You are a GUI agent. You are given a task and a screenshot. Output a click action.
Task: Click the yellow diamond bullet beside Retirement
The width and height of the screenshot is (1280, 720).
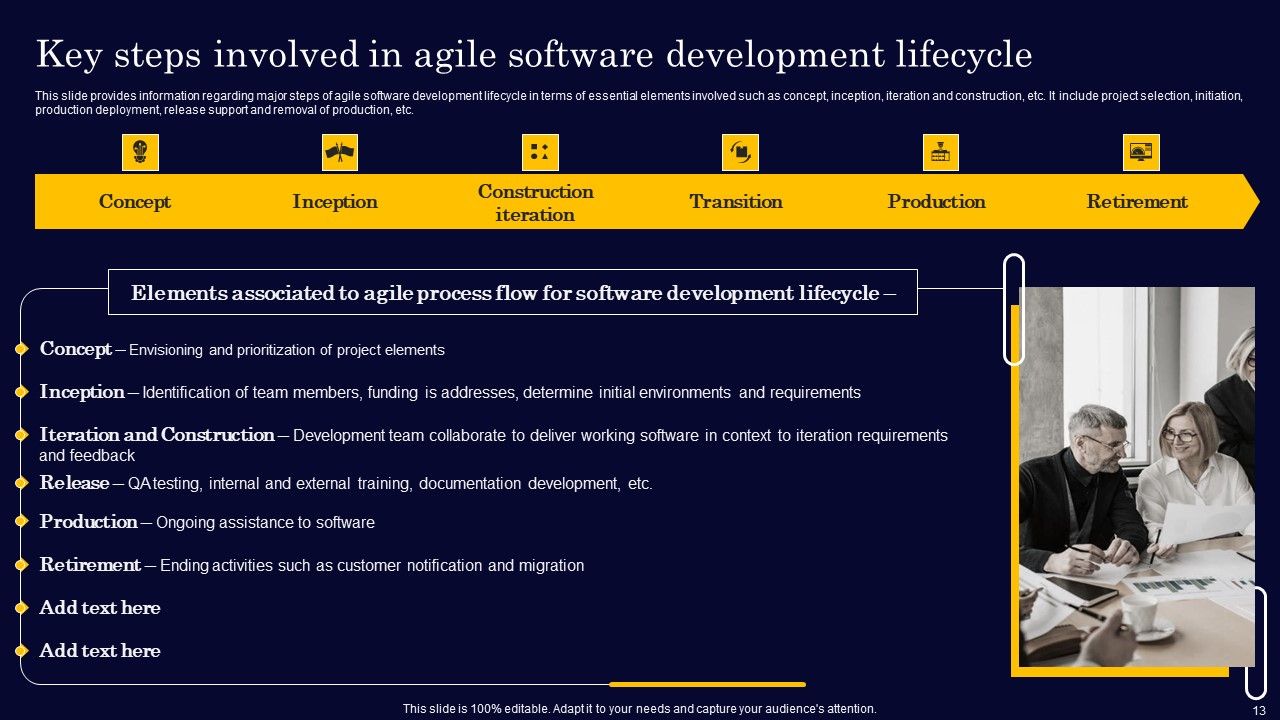(x=21, y=565)
